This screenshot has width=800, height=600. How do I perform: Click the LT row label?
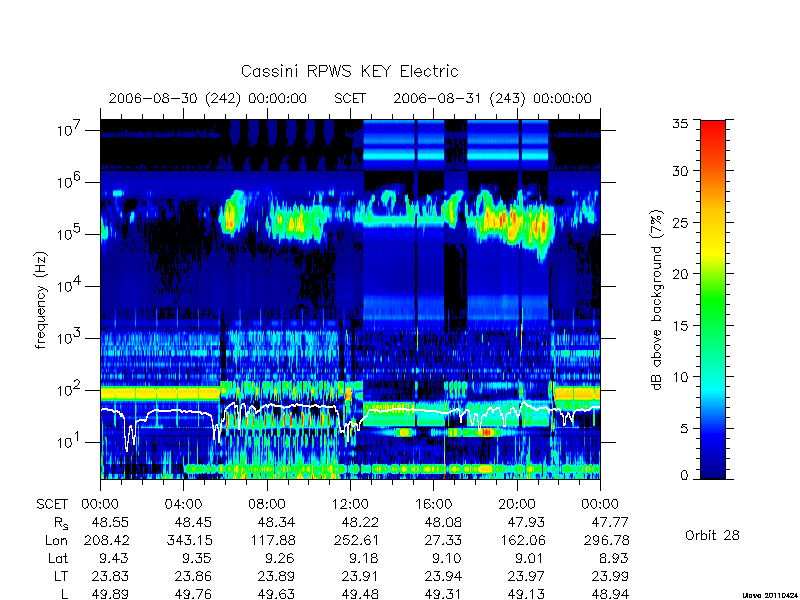tap(61, 576)
